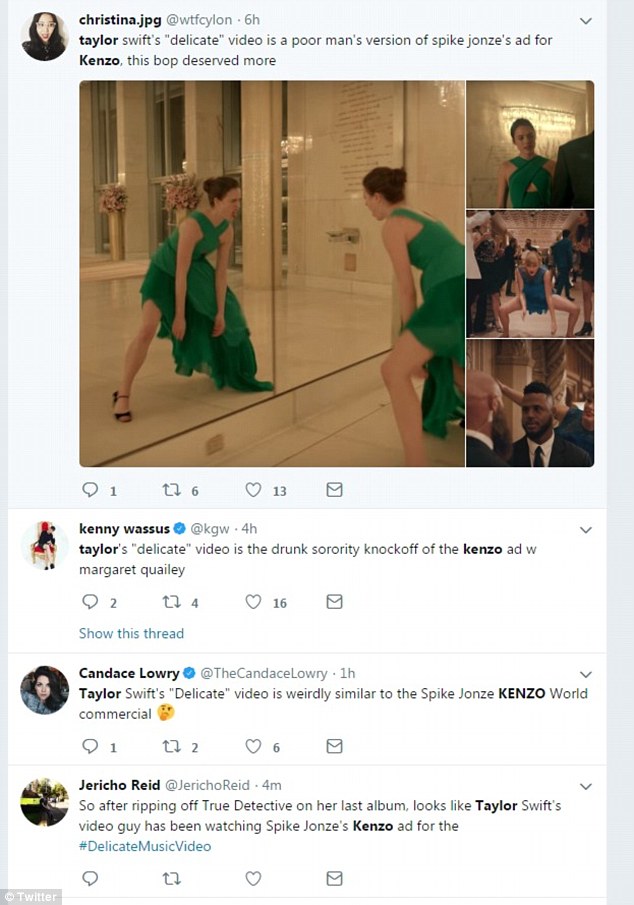The height and width of the screenshot is (905, 634).
Task: Reply to kenny wassus's tweet
Action: [x=90, y=602]
